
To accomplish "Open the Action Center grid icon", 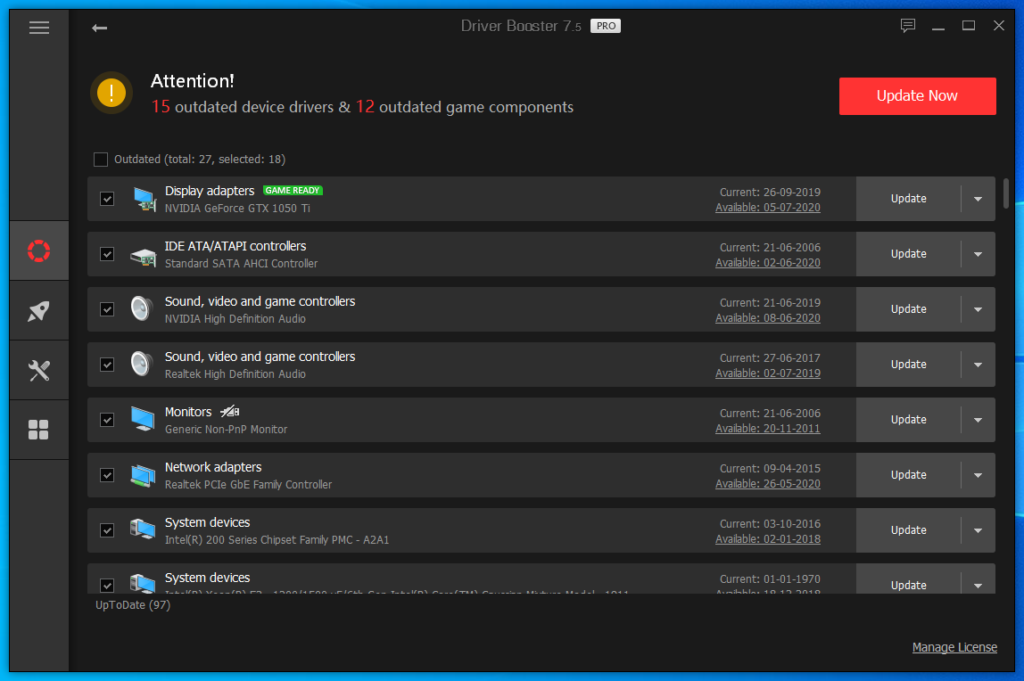I will point(39,429).
